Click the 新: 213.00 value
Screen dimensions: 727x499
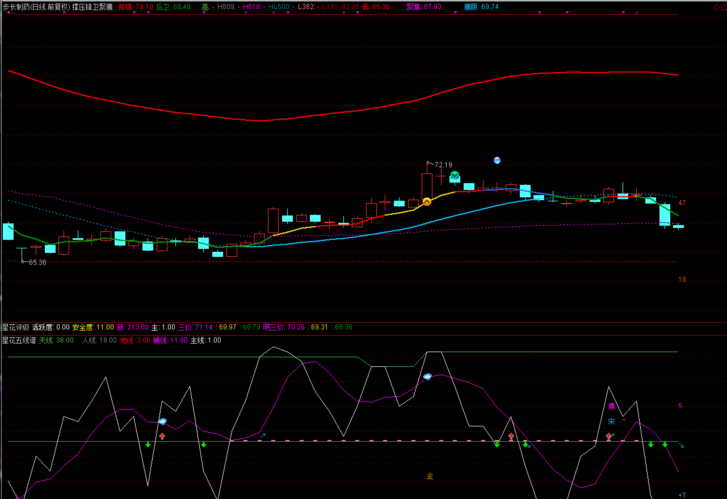[133, 327]
